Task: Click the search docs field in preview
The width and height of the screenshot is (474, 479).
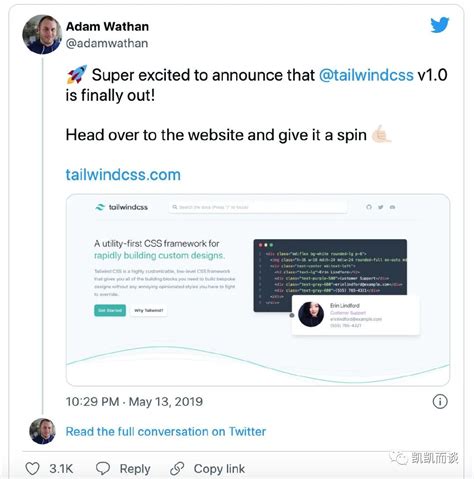Action: pos(258,207)
